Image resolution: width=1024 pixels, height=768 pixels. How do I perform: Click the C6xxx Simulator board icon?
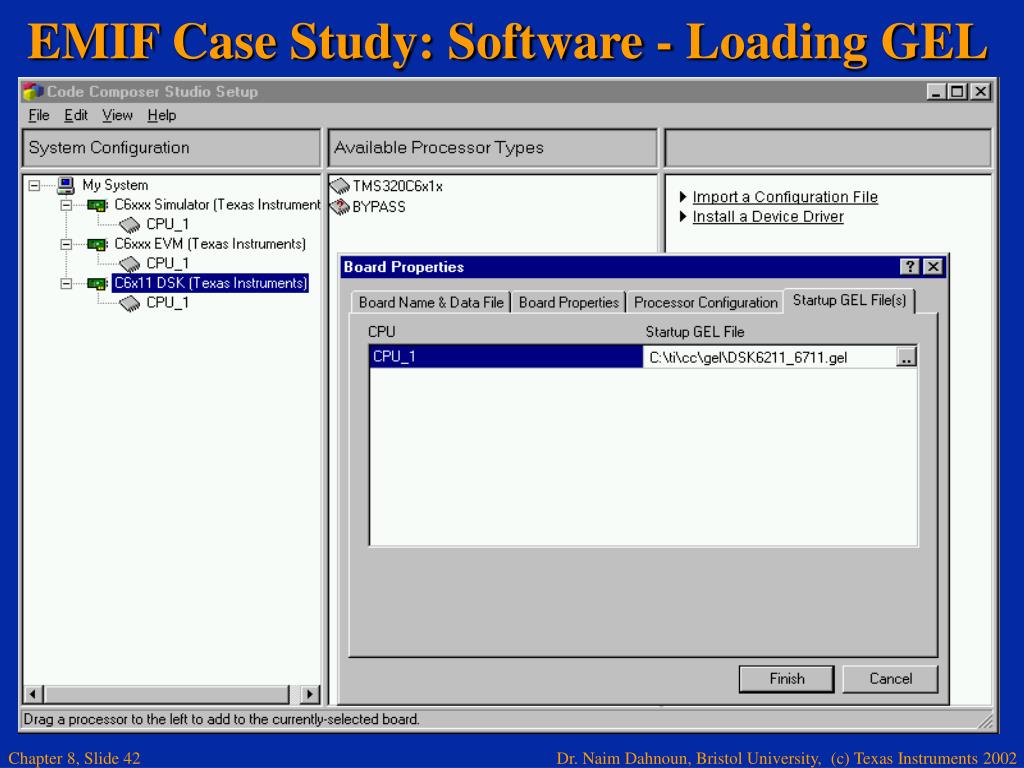click(x=97, y=205)
